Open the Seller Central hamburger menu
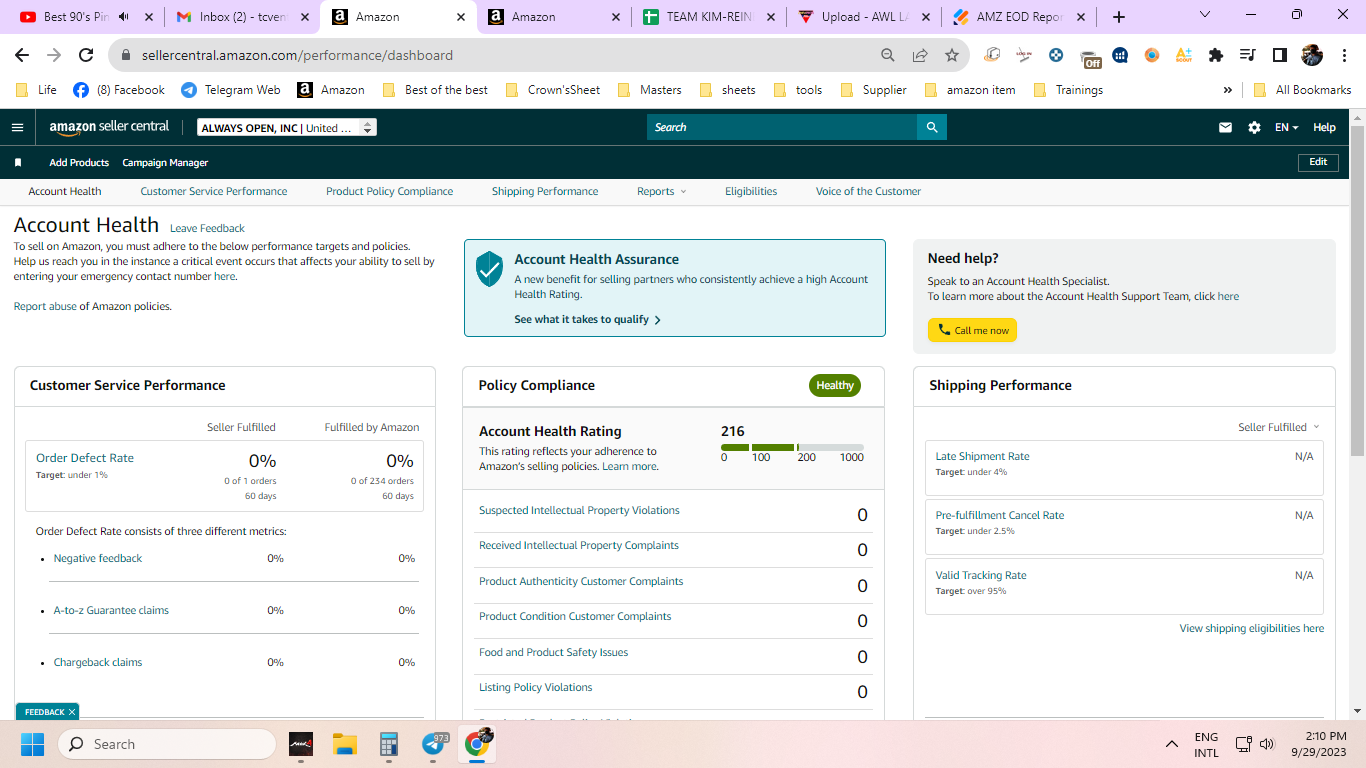1366x768 pixels. [x=17, y=127]
